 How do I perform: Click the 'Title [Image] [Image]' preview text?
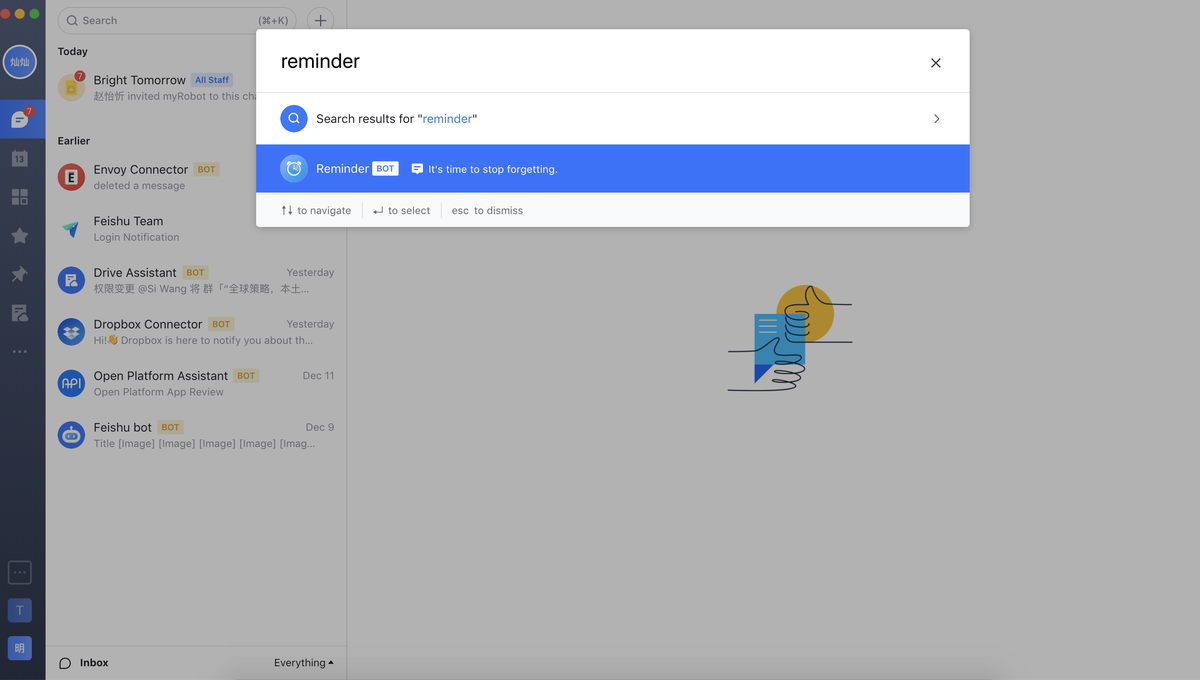coord(205,443)
